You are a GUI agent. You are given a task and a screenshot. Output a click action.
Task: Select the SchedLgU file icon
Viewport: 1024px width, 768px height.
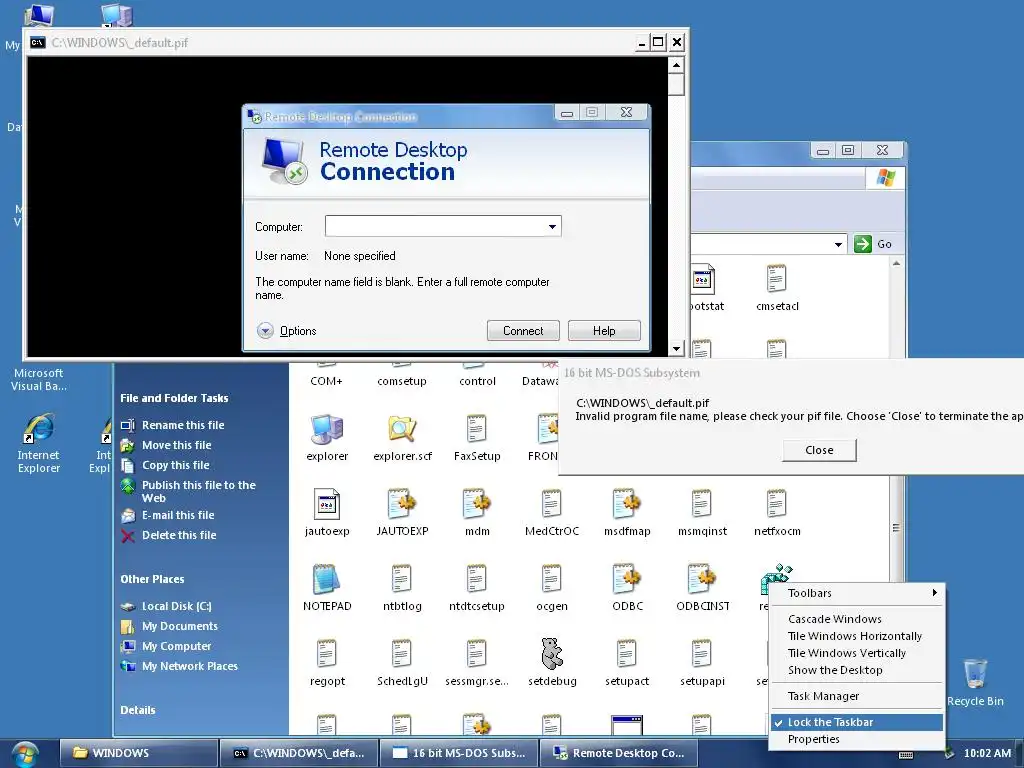pyautogui.click(x=402, y=654)
